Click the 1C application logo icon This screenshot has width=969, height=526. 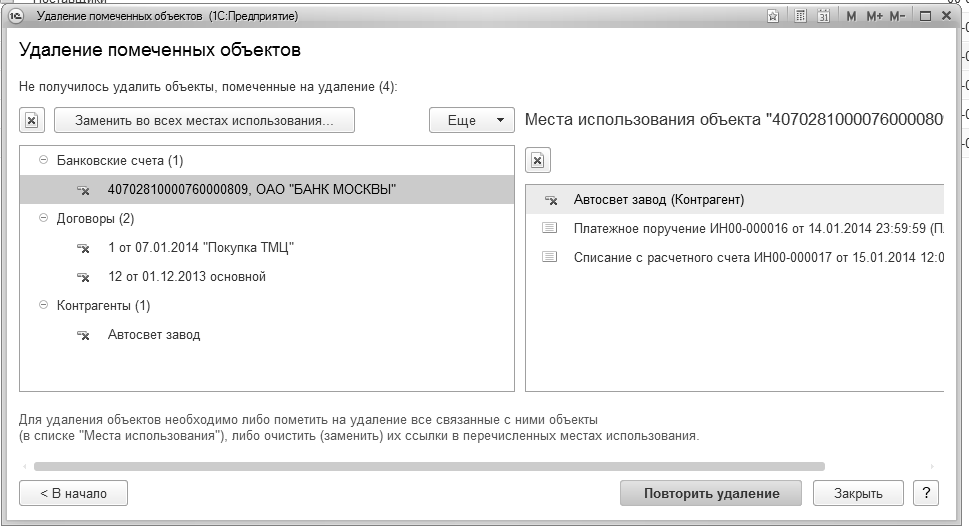coord(16,16)
